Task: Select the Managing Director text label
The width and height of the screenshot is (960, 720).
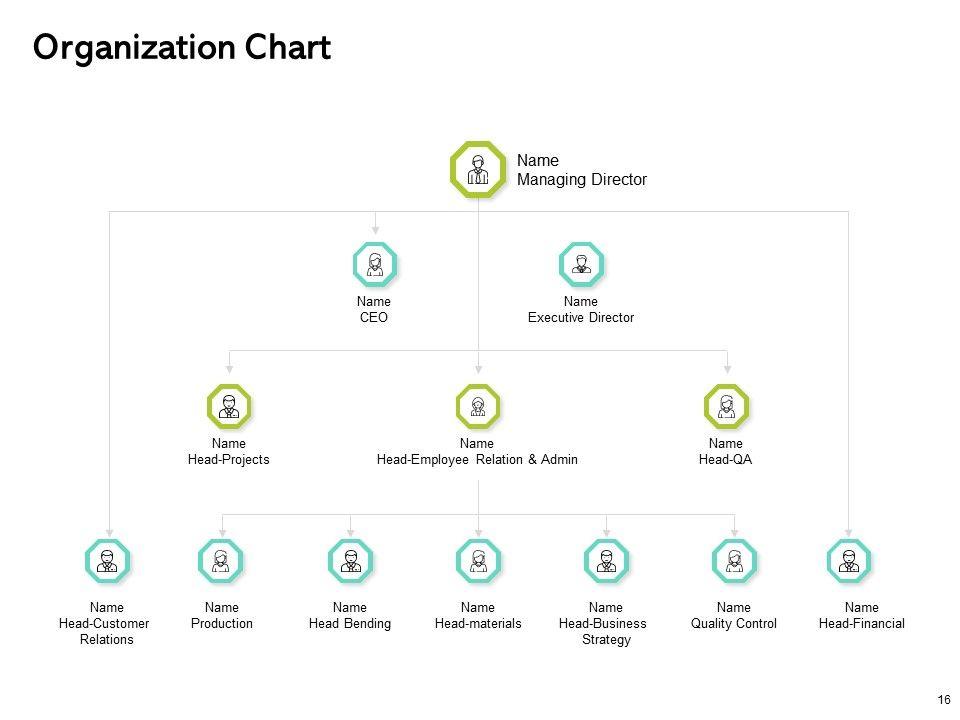Action: 581,180
